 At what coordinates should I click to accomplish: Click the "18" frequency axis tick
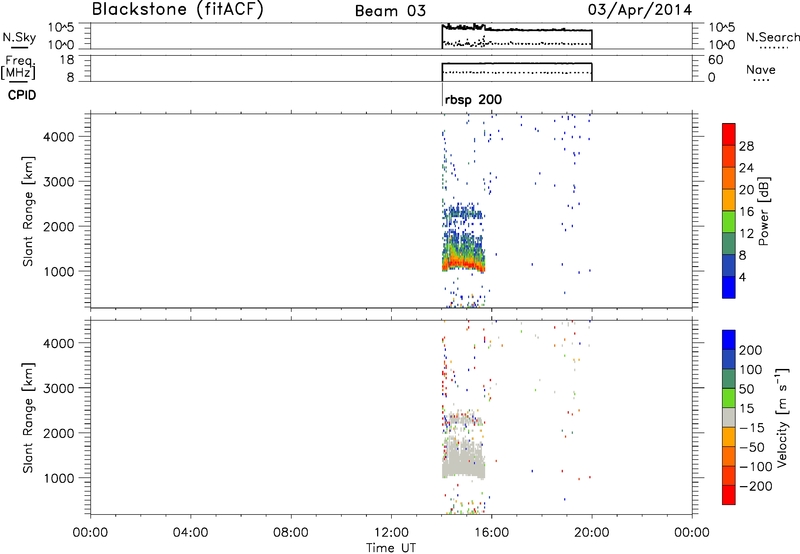pos(67,60)
